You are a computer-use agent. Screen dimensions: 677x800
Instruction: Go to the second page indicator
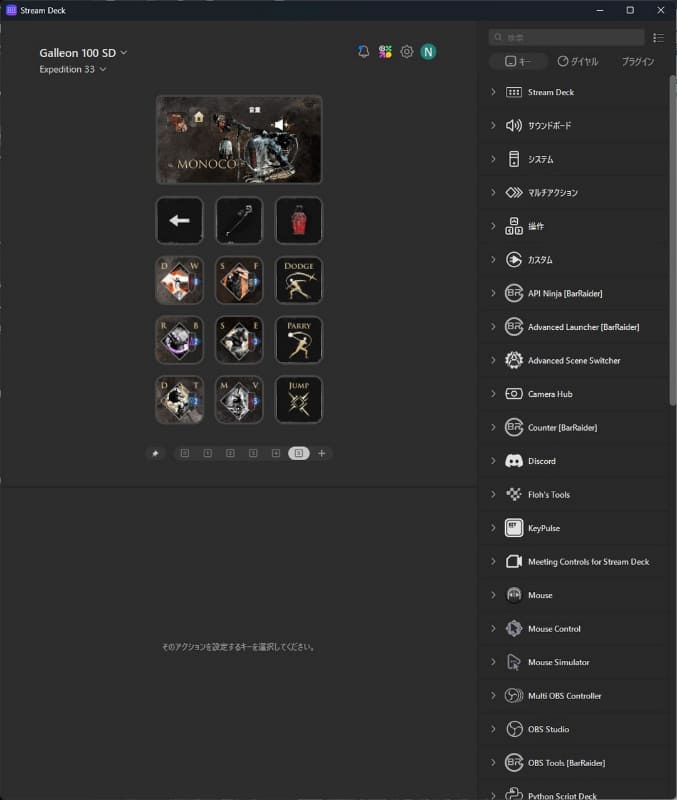click(x=208, y=453)
